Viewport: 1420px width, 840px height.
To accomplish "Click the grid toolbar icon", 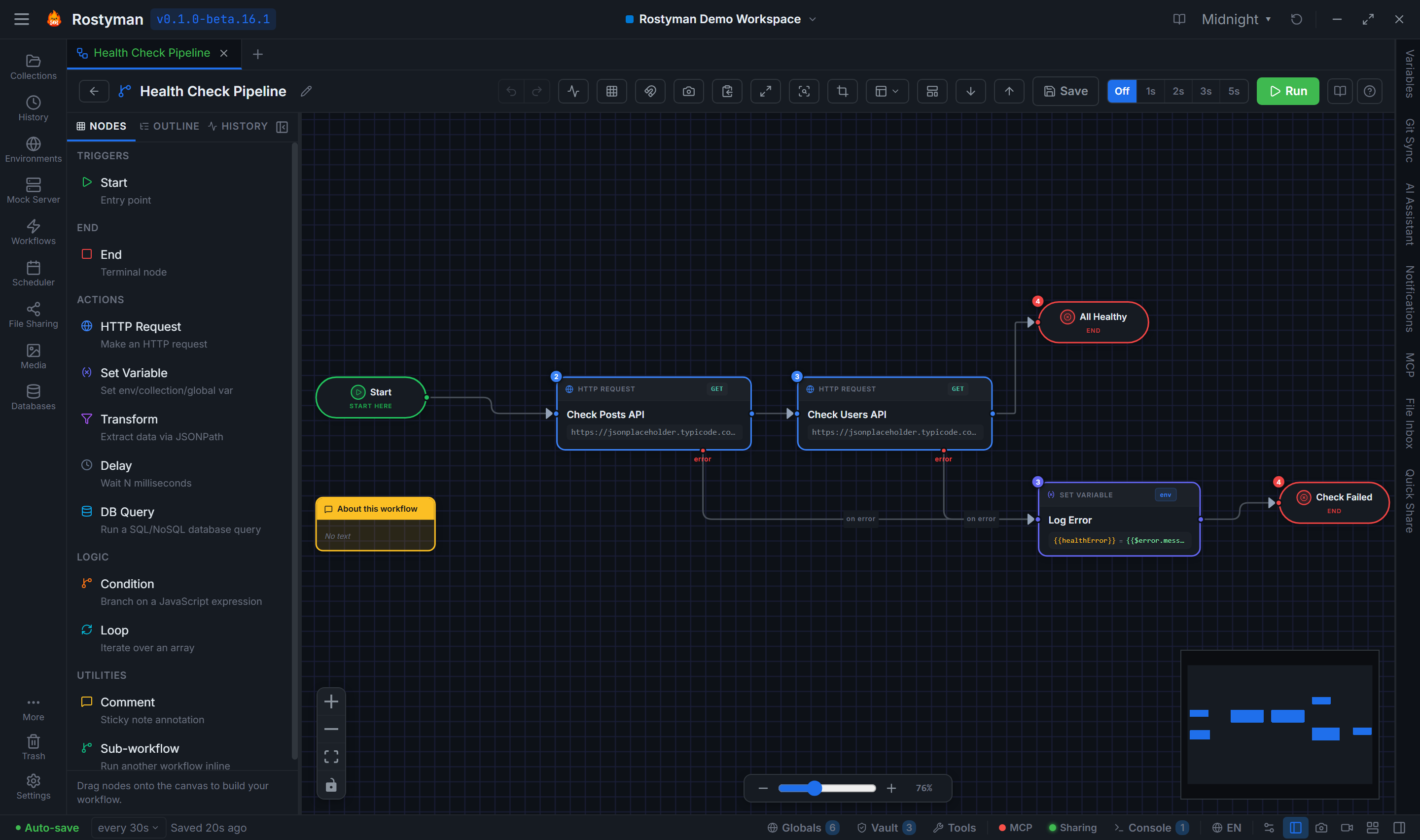I will point(612,91).
